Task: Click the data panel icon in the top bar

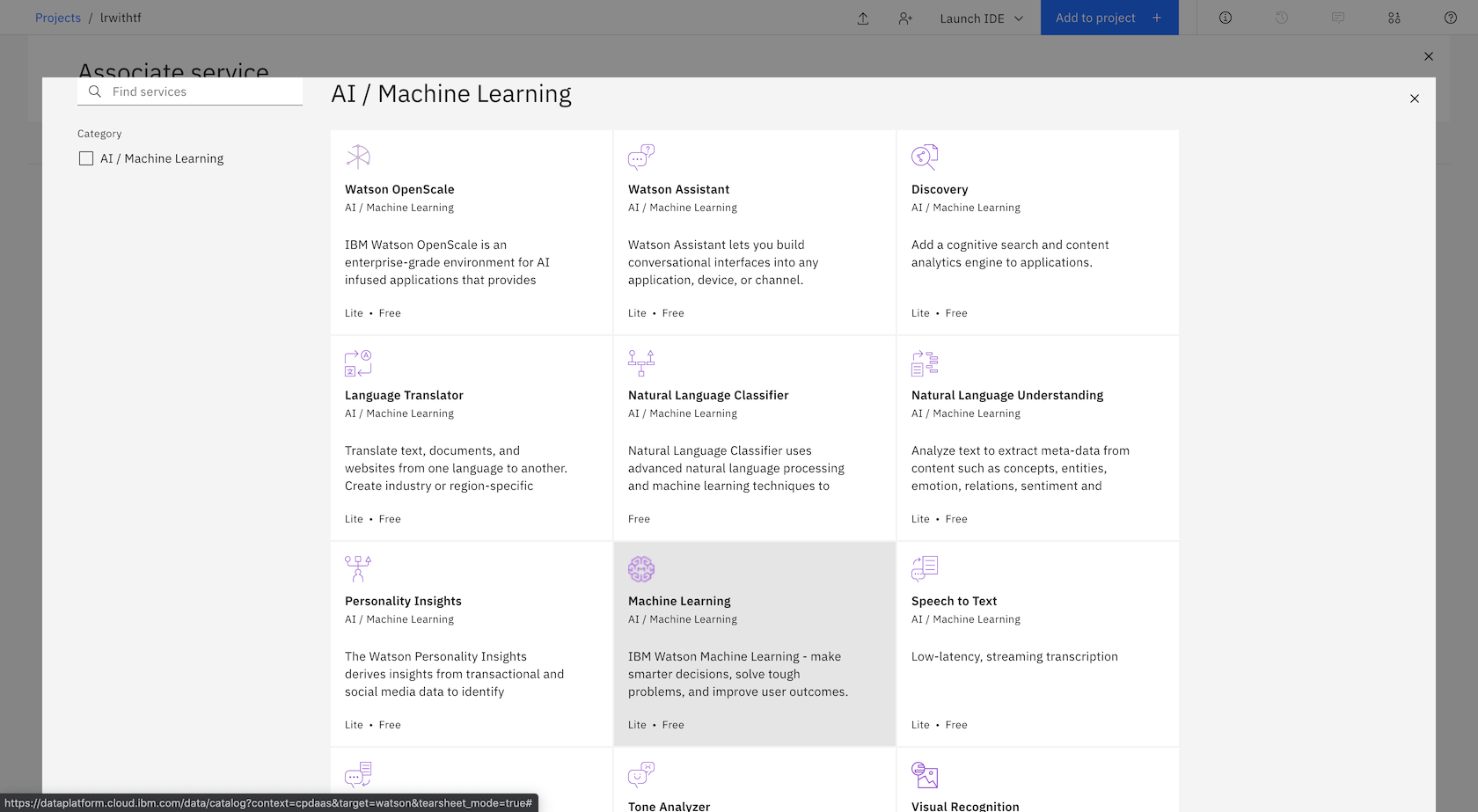Action: point(1394,18)
